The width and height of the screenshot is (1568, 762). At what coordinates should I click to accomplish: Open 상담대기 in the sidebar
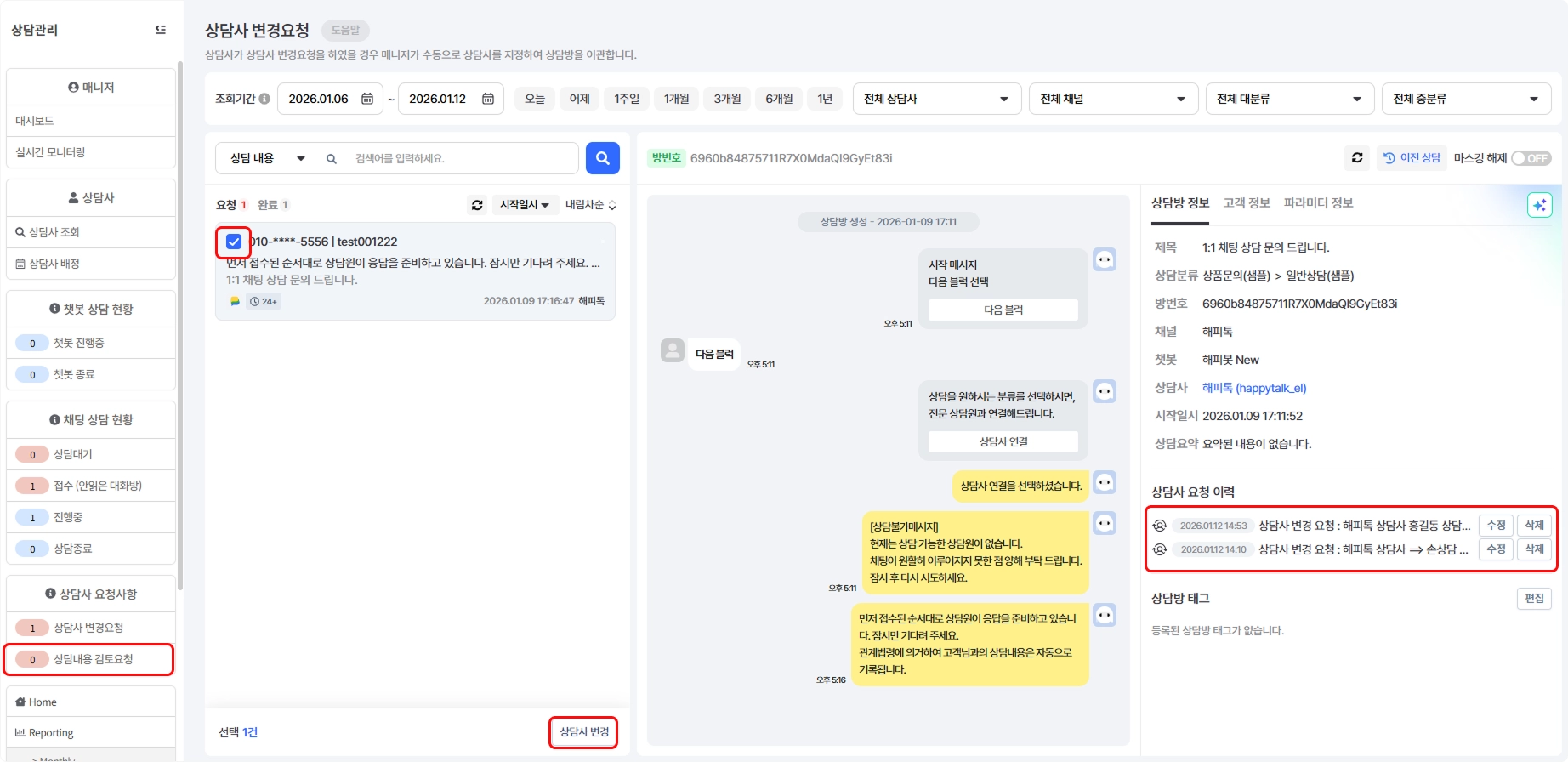click(91, 454)
